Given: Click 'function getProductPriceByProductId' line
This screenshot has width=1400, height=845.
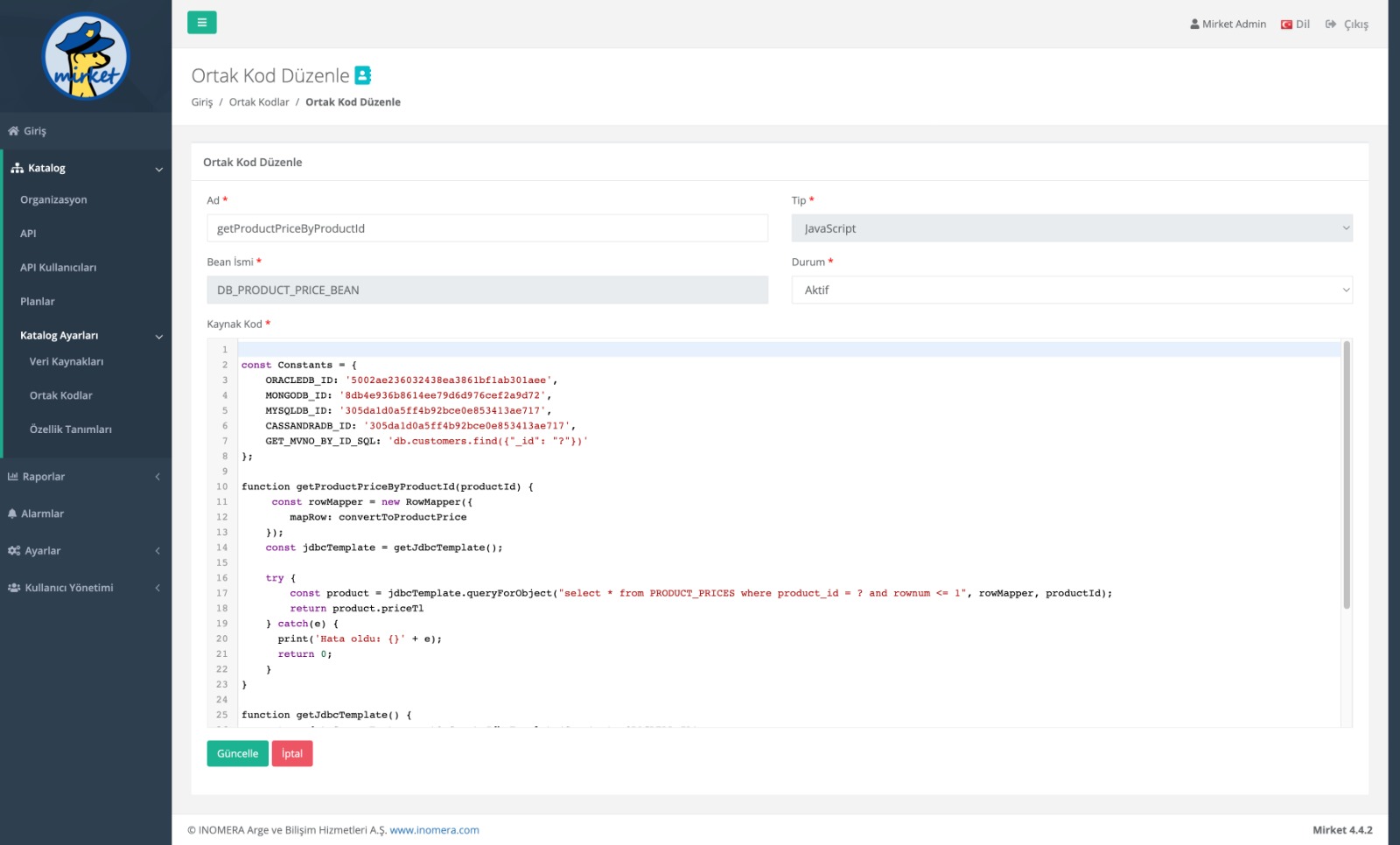Looking at the screenshot, I should click(x=388, y=486).
